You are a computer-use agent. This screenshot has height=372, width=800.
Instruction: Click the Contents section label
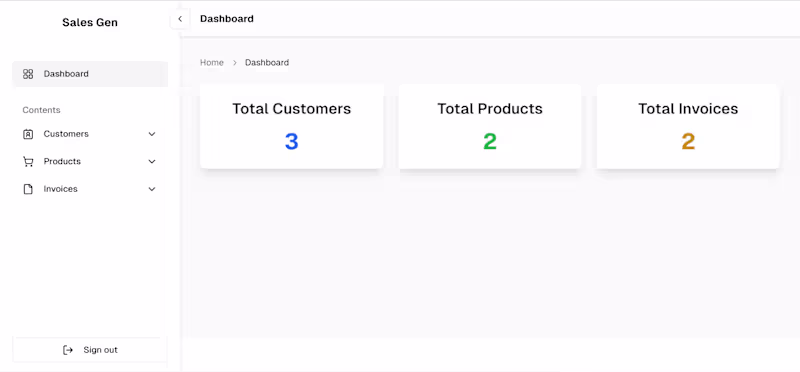[41, 110]
